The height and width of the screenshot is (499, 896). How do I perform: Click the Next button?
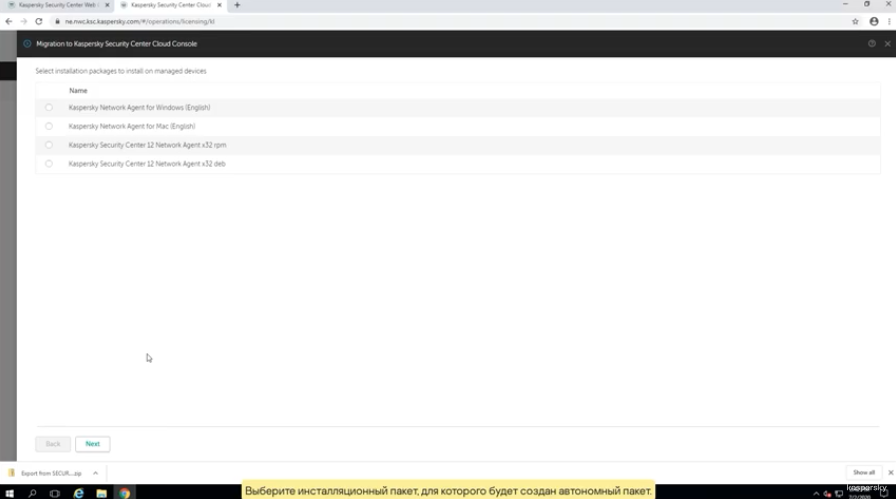coord(93,444)
